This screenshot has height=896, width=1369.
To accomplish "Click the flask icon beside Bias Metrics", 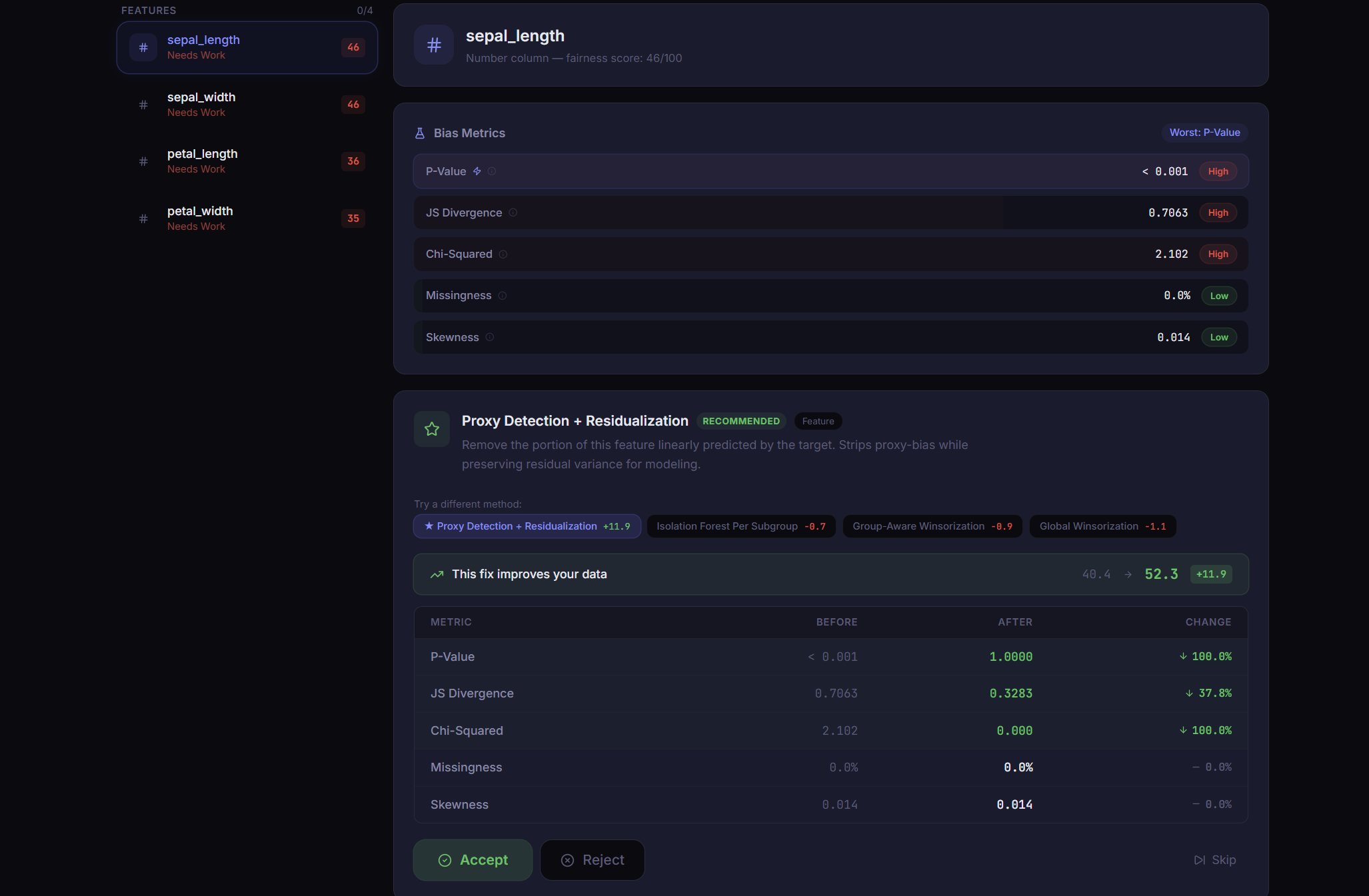I will (x=420, y=133).
